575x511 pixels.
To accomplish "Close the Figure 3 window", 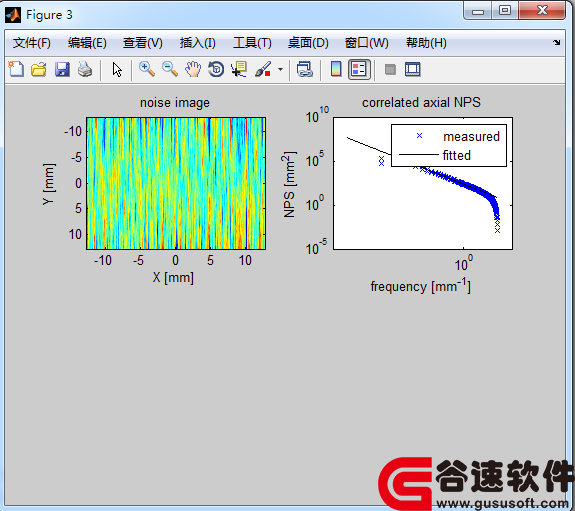I will click(542, 10).
